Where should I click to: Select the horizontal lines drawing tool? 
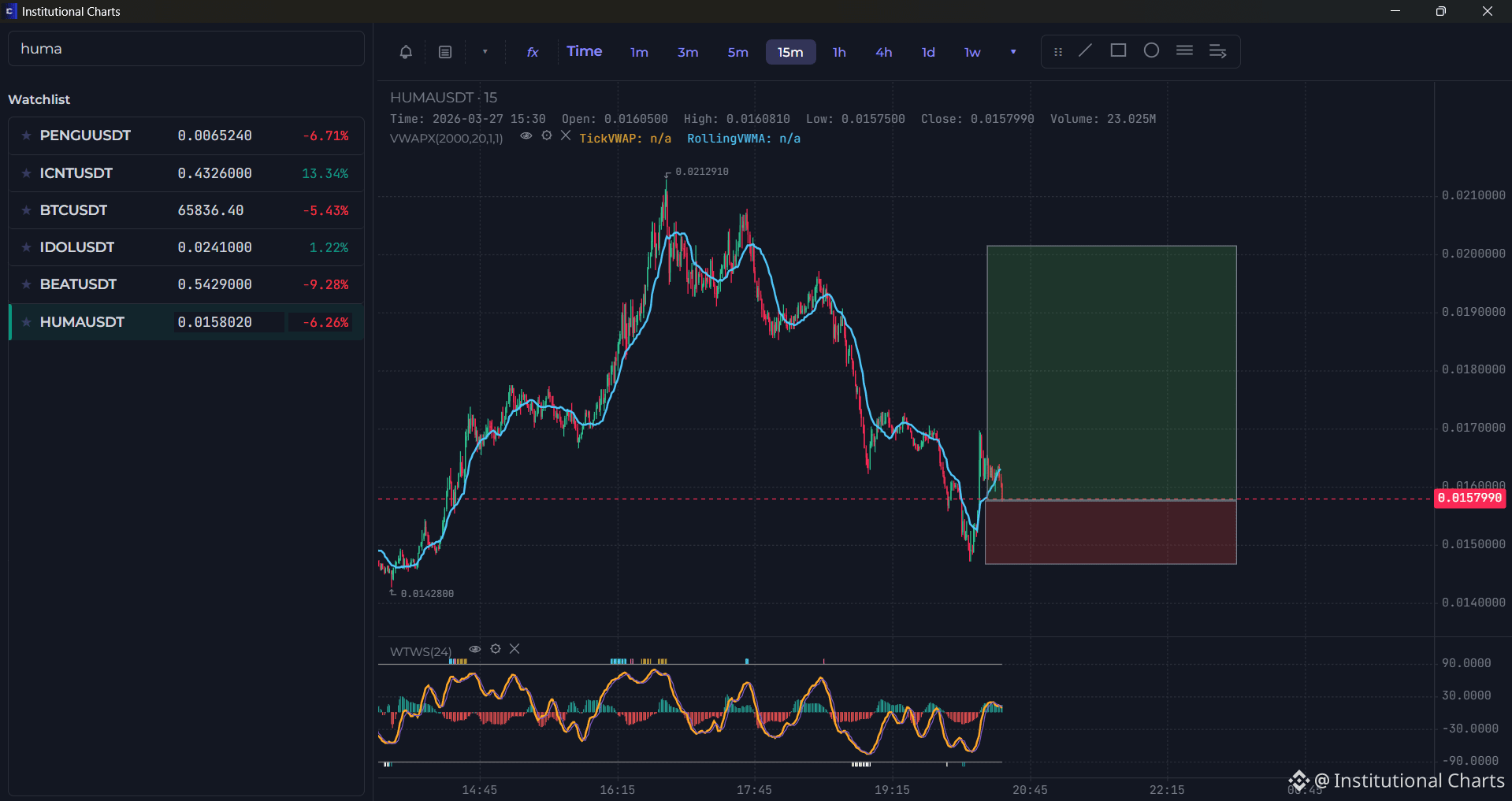click(1184, 50)
